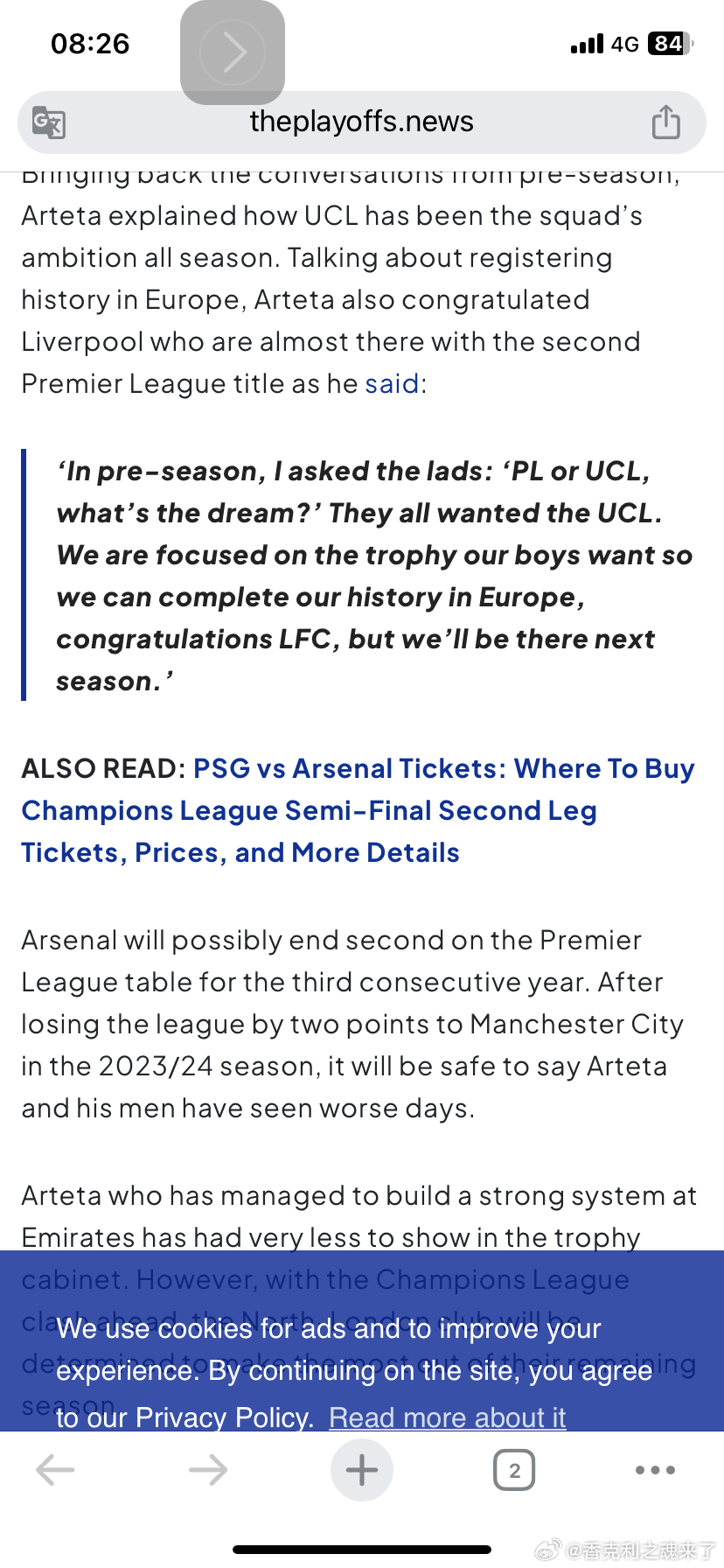Open PSG vs Arsenal Tickets article link
The height and width of the screenshot is (1568, 724).
pyautogui.click(x=359, y=810)
